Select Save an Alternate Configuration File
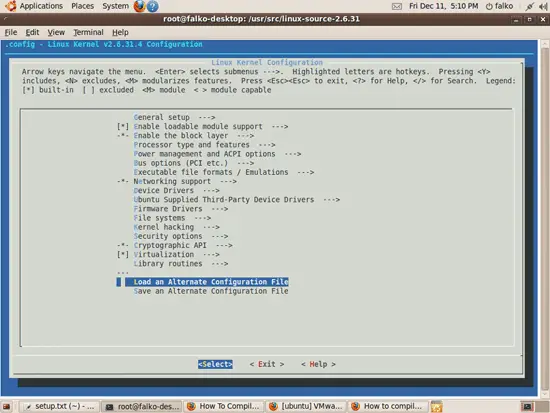 click(x=211, y=291)
